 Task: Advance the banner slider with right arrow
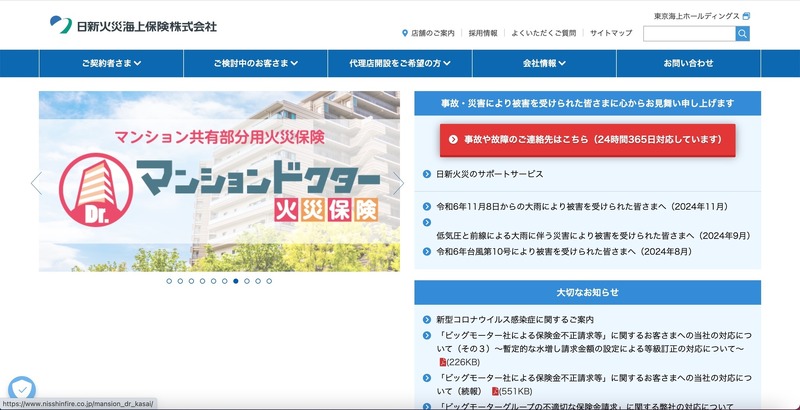tap(397, 183)
